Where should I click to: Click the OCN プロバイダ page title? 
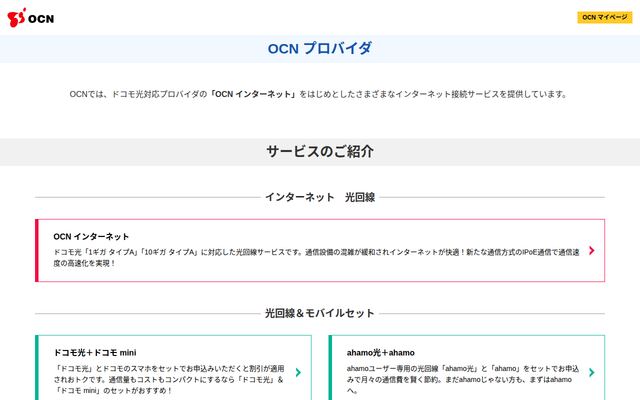[x=320, y=49]
